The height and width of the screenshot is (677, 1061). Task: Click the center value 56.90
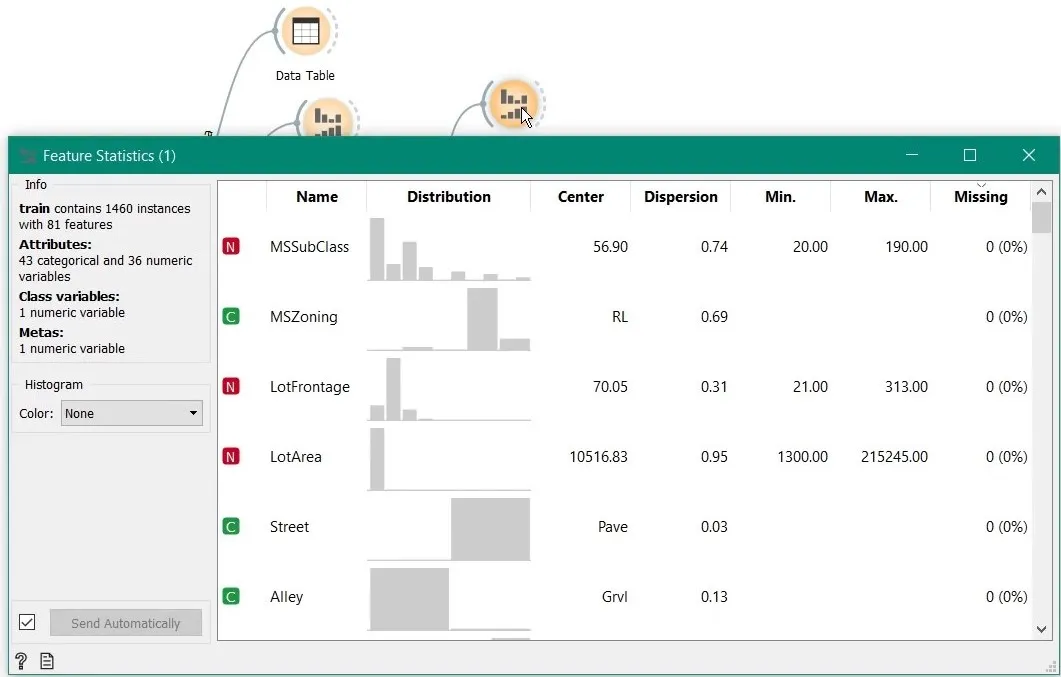[610, 247]
